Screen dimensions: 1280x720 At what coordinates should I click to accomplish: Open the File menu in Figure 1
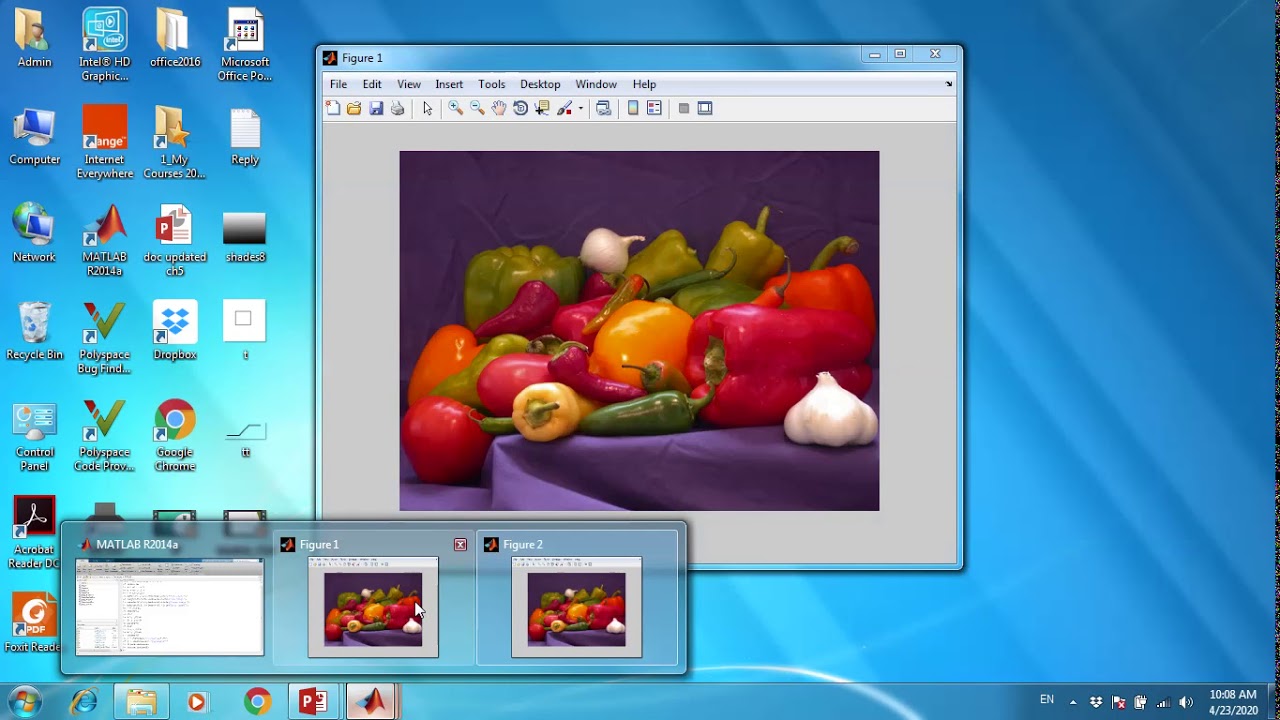[339, 84]
